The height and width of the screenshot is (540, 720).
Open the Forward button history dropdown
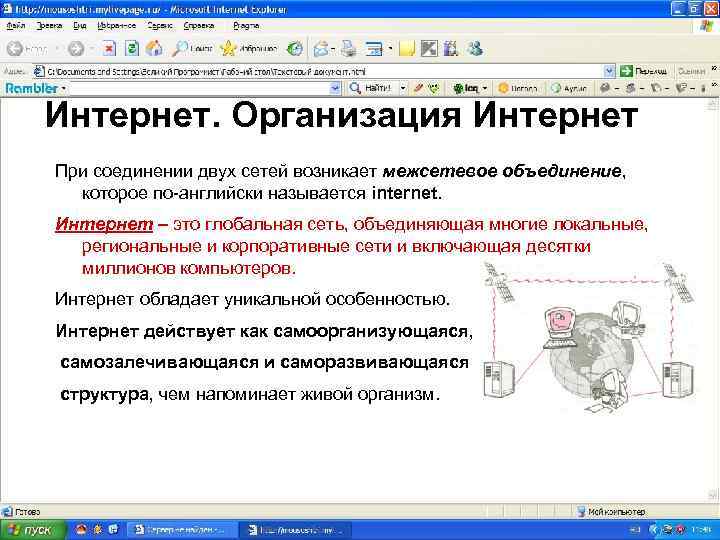pyautogui.click(x=92, y=48)
